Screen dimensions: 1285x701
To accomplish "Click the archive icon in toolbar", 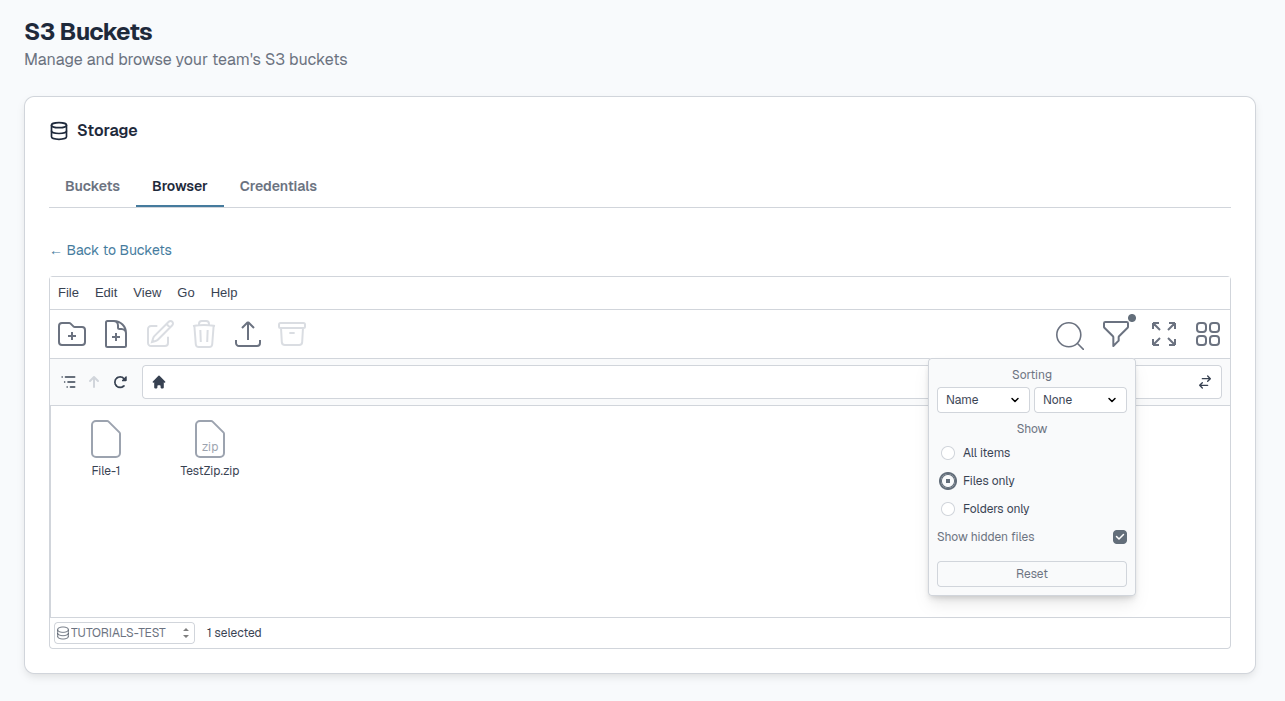I will pos(292,334).
